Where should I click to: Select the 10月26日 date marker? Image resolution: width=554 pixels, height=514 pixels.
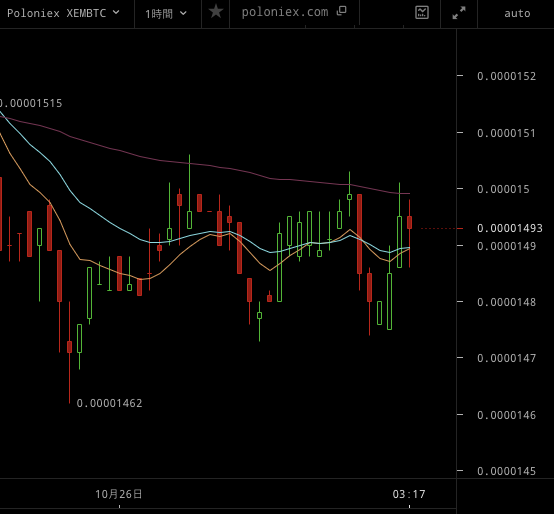(119, 494)
